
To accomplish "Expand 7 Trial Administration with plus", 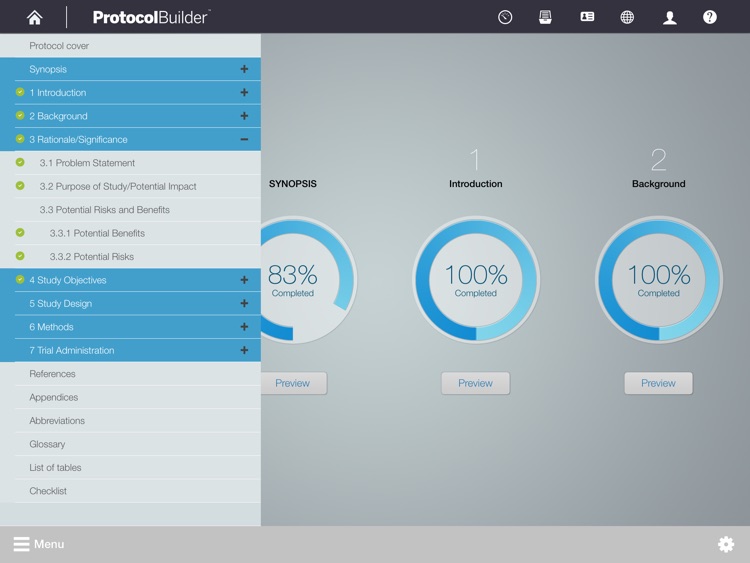I will click(244, 350).
